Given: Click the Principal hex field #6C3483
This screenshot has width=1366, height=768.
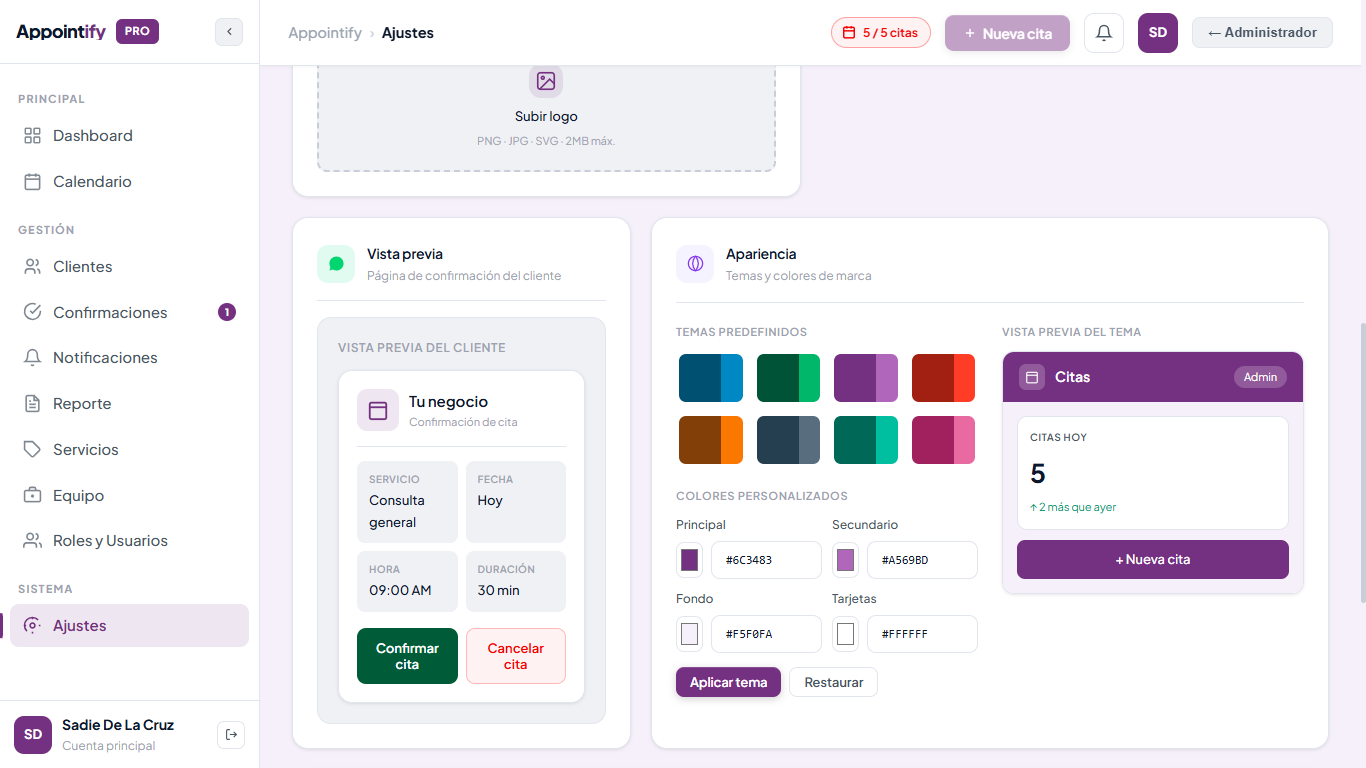Looking at the screenshot, I should click(x=766, y=560).
